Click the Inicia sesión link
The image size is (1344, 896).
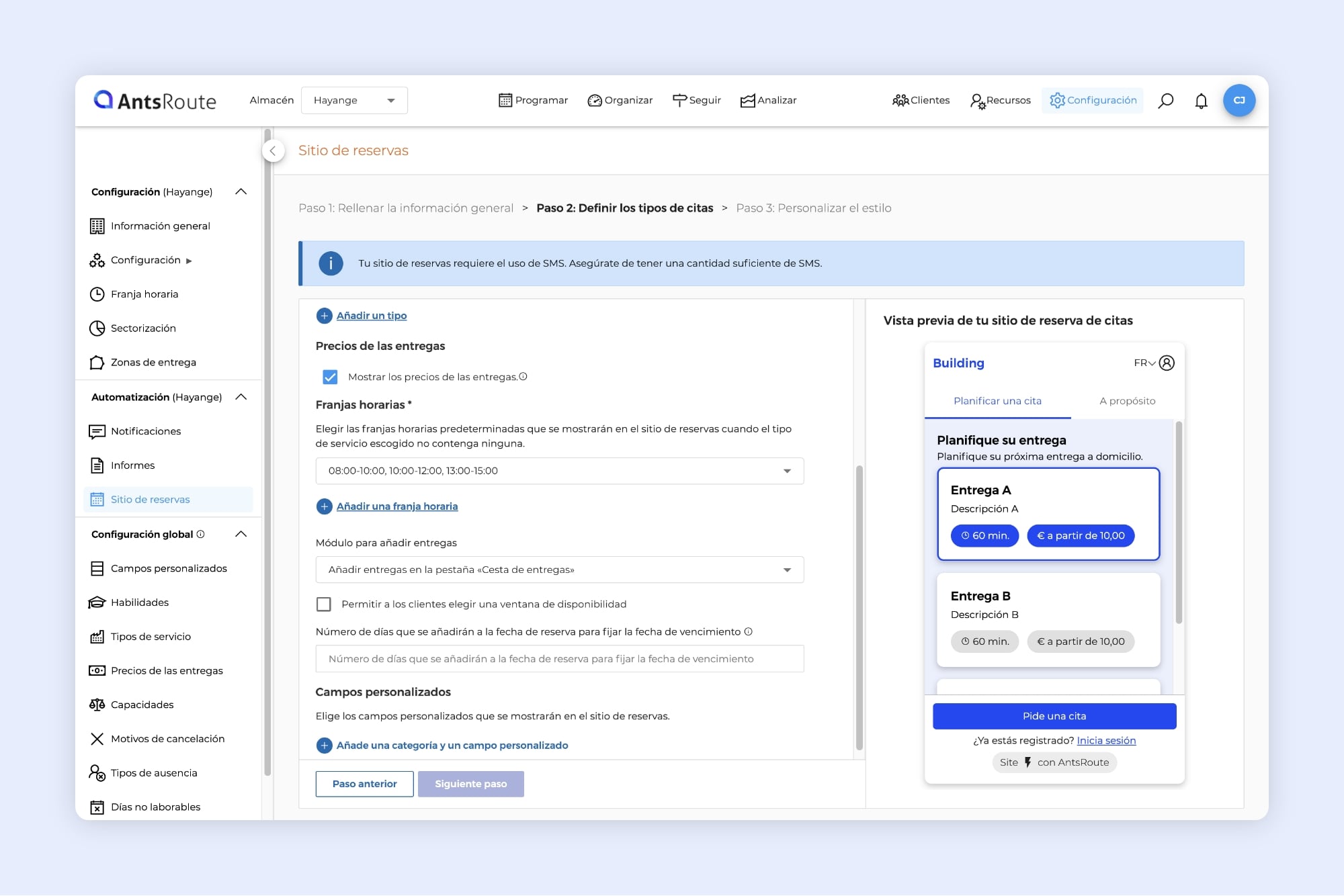point(1106,741)
